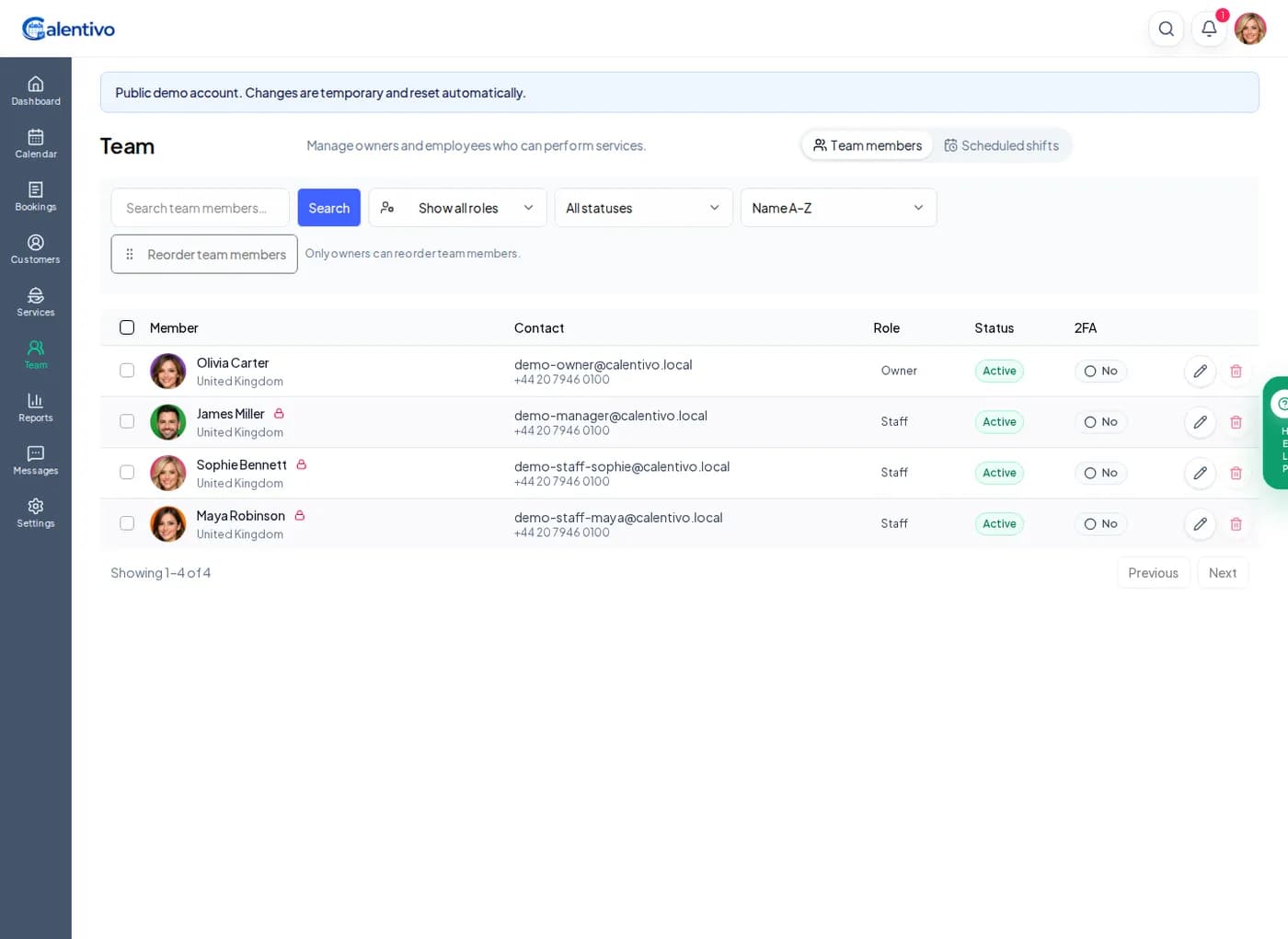The width and height of the screenshot is (1288, 939).
Task: Open the Messages sidebar item
Action: point(36,460)
